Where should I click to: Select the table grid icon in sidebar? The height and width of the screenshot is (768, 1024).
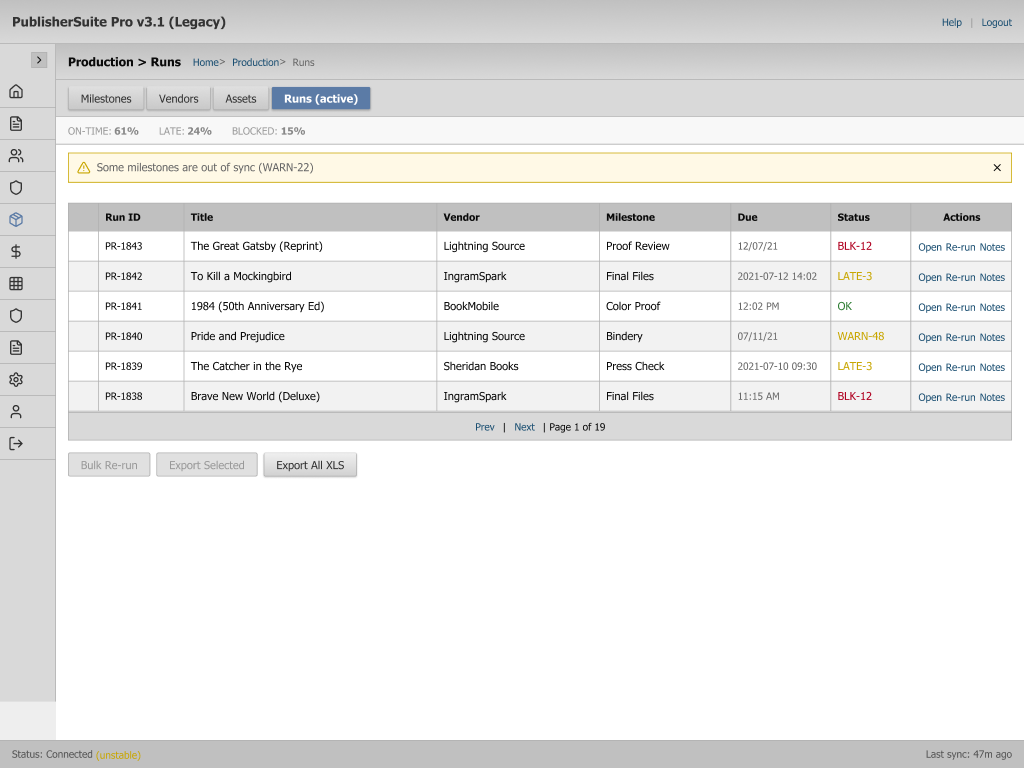coord(16,284)
